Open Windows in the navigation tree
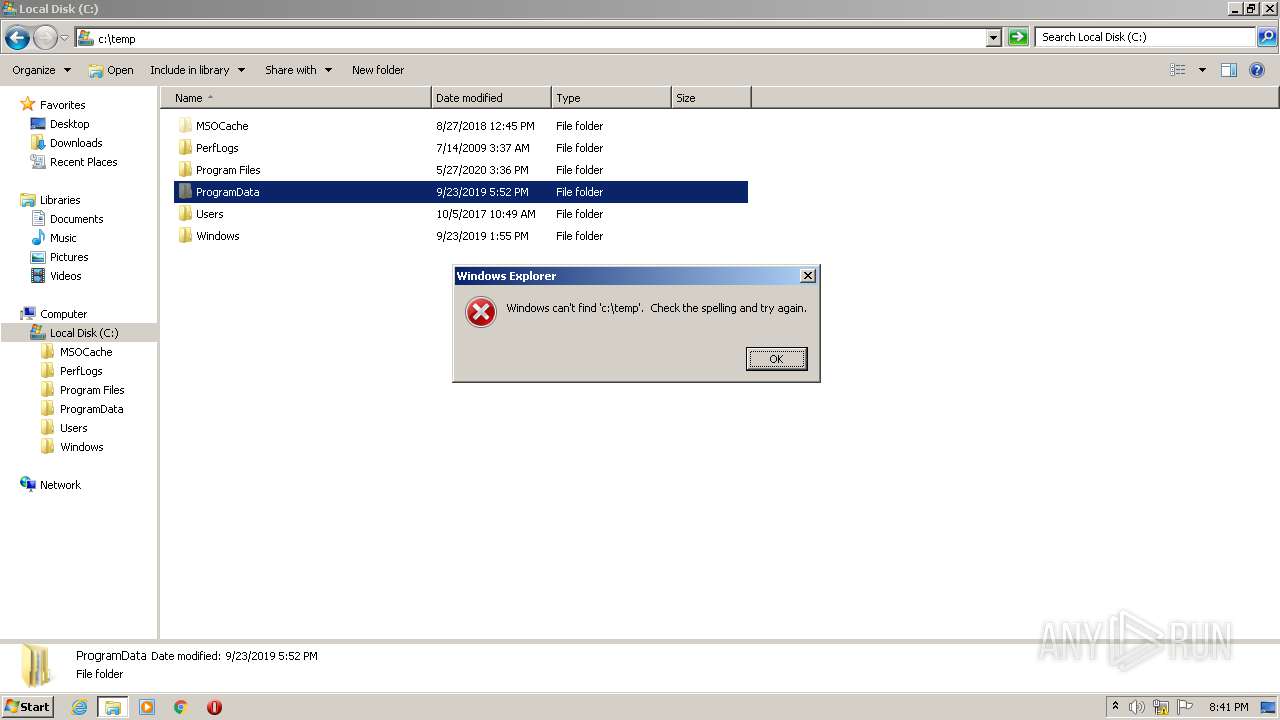Viewport: 1280px width, 720px height. (81, 447)
